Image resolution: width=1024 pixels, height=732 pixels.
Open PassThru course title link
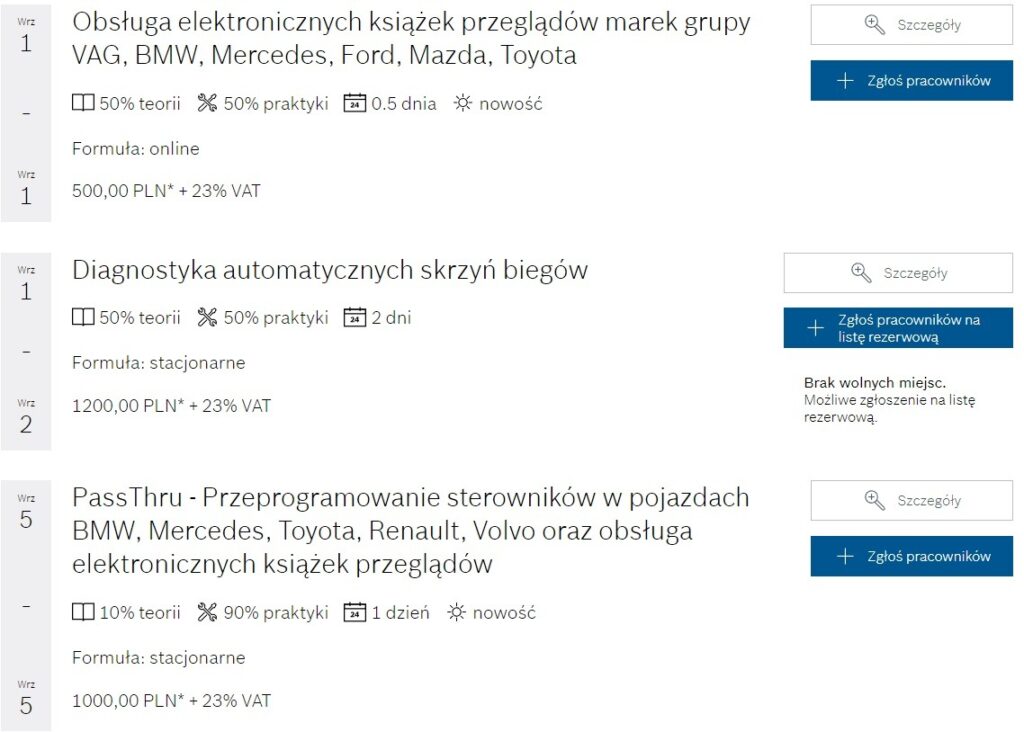click(410, 530)
